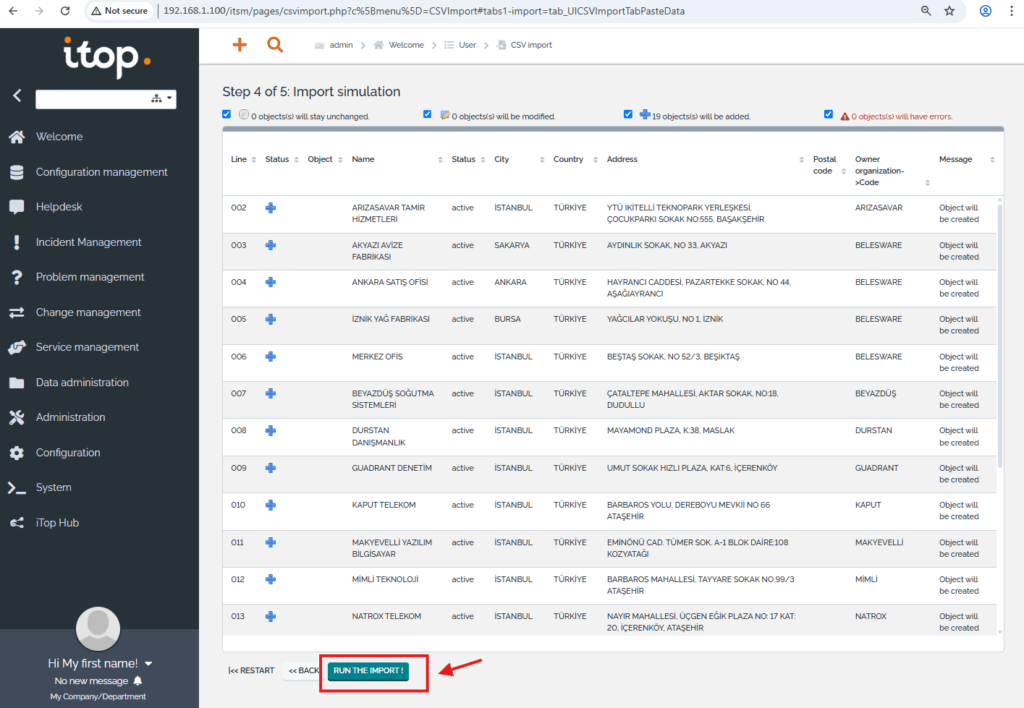Image resolution: width=1024 pixels, height=708 pixels.
Task: Click the Data administration folder icon
Action: [17, 383]
